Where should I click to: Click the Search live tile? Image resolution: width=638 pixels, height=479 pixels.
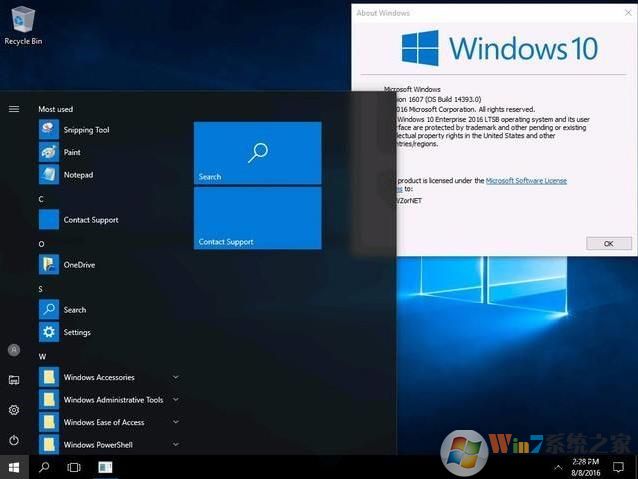(257, 153)
